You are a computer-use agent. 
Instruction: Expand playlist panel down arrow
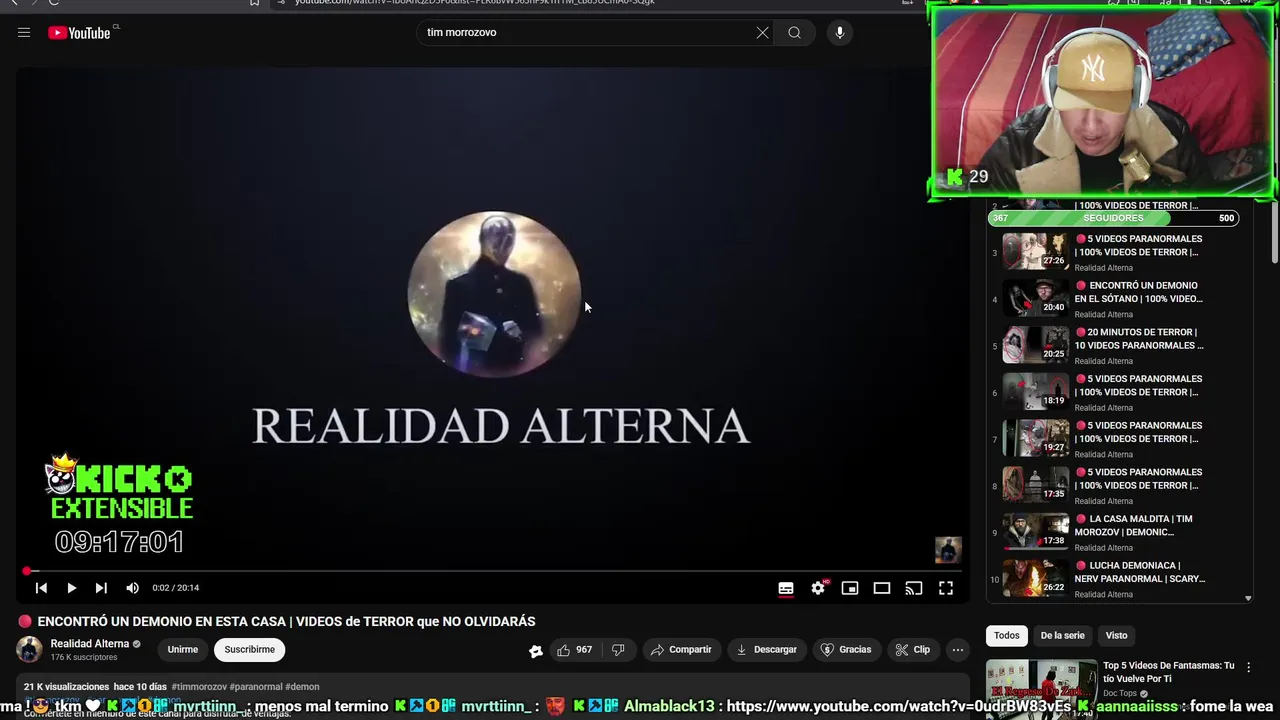point(1248,598)
